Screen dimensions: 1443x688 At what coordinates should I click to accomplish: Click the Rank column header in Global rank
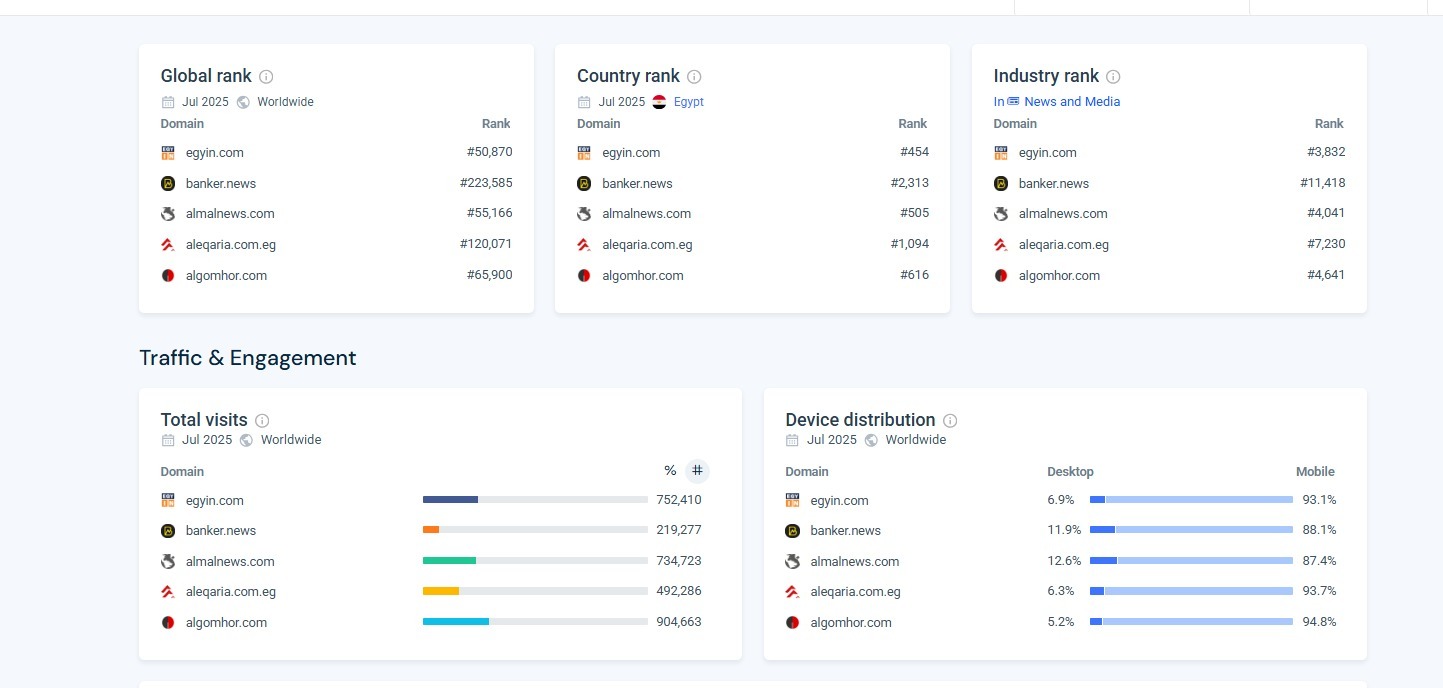(496, 124)
